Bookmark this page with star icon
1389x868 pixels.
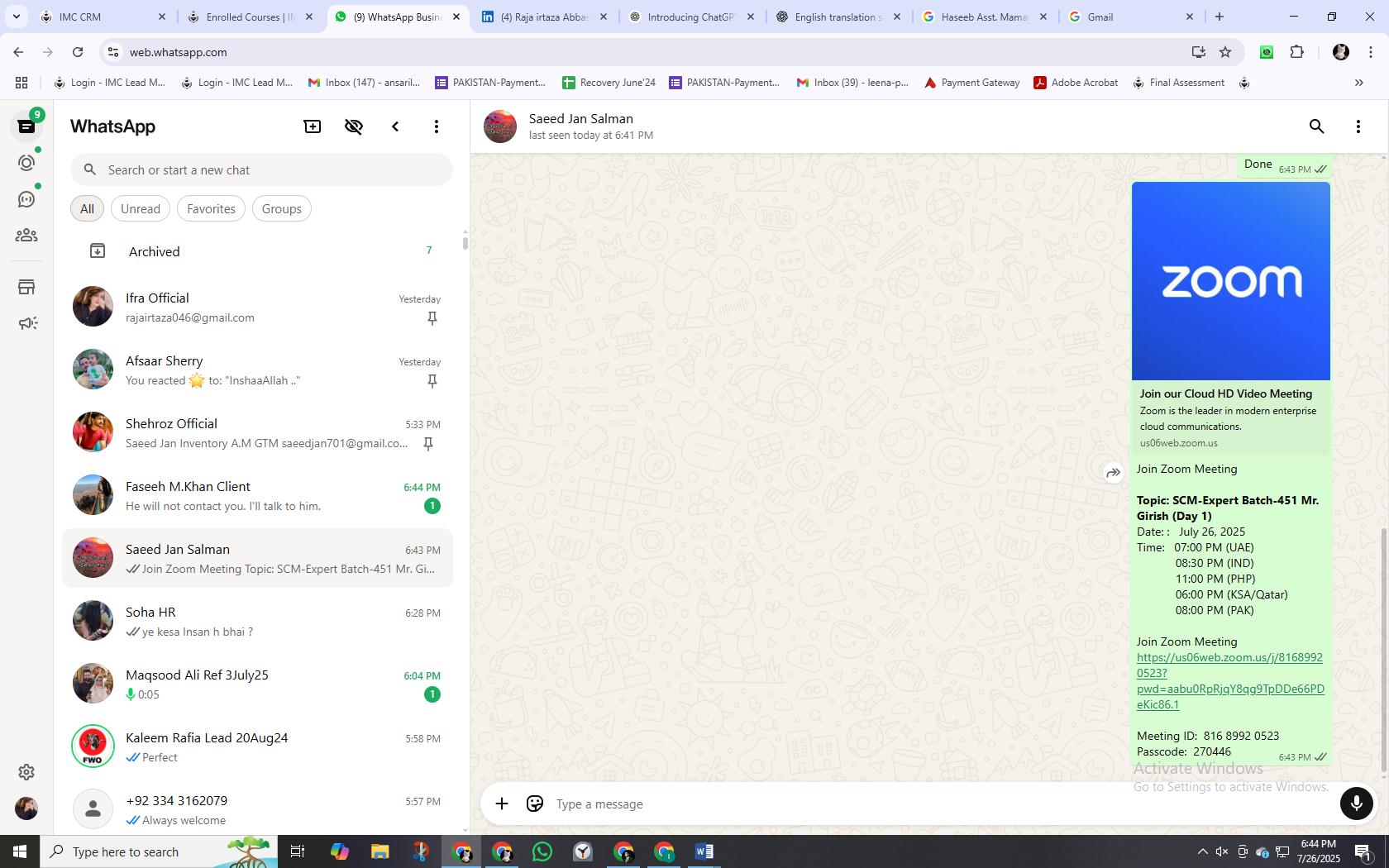click(x=1225, y=52)
